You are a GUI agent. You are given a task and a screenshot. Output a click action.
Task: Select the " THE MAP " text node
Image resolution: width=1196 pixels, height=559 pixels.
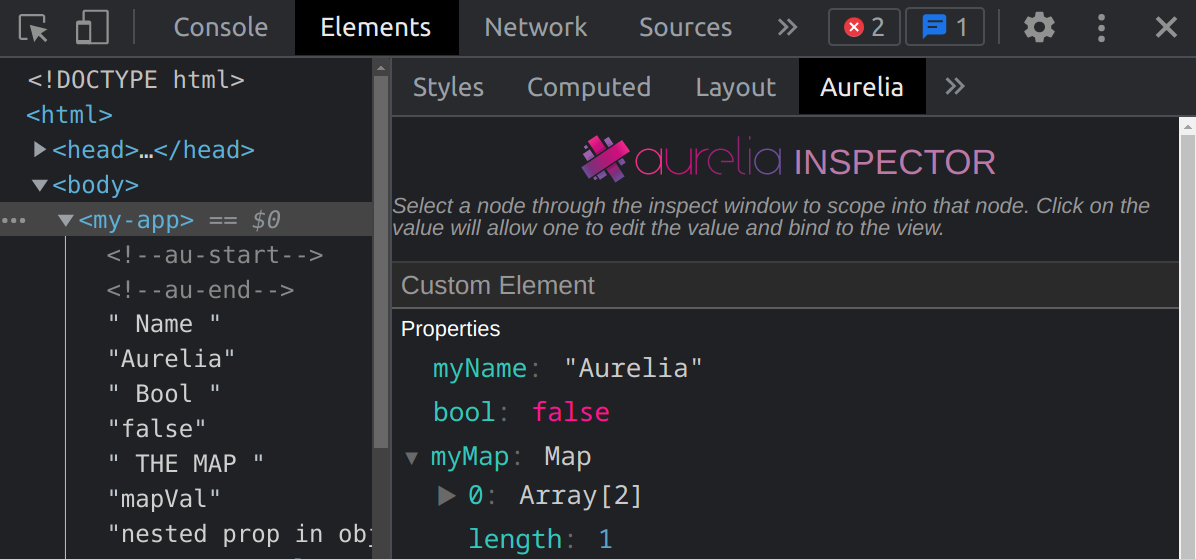[185, 464]
